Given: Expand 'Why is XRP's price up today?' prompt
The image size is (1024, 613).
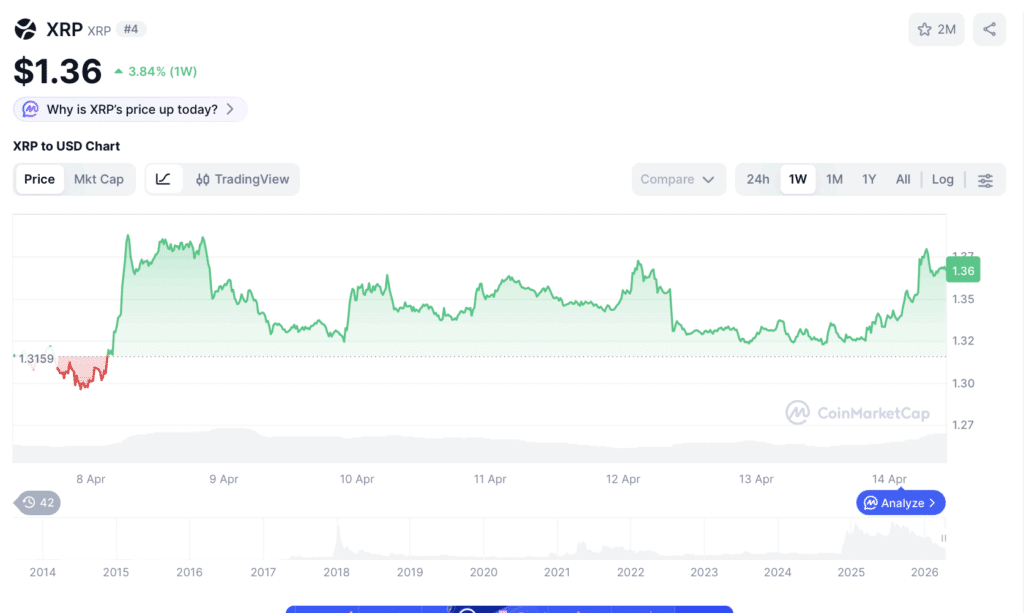Looking at the screenshot, I should pos(129,108).
